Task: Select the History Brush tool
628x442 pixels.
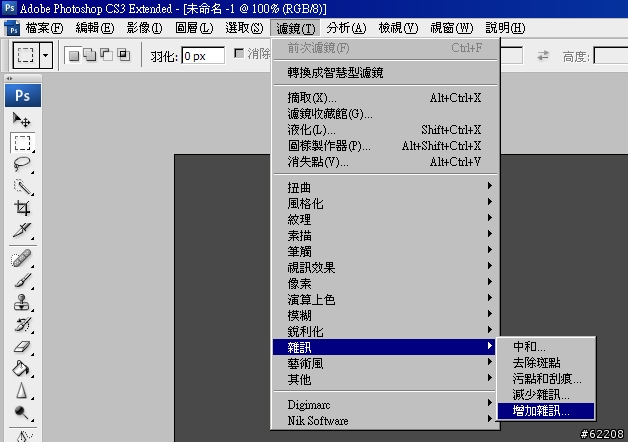Action: pos(22,324)
